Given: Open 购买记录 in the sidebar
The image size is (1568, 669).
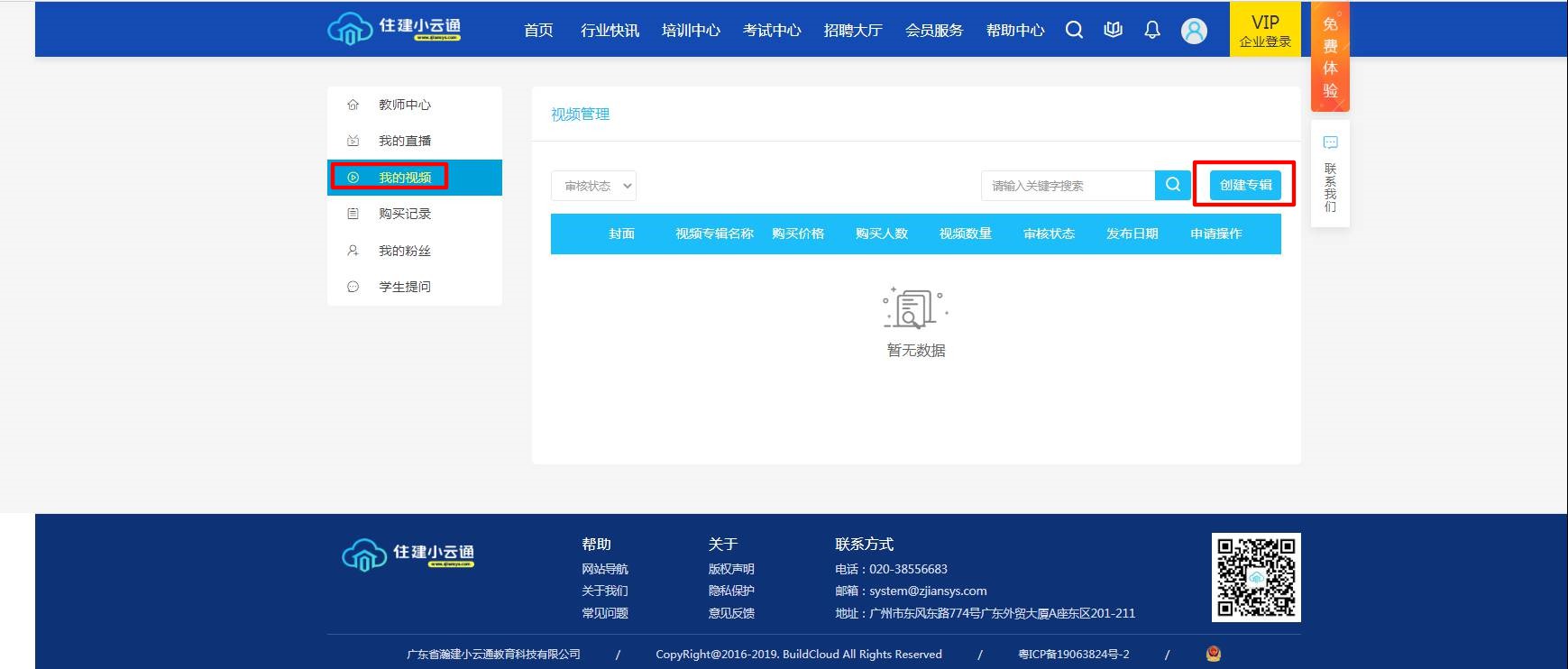Looking at the screenshot, I should click(405, 214).
